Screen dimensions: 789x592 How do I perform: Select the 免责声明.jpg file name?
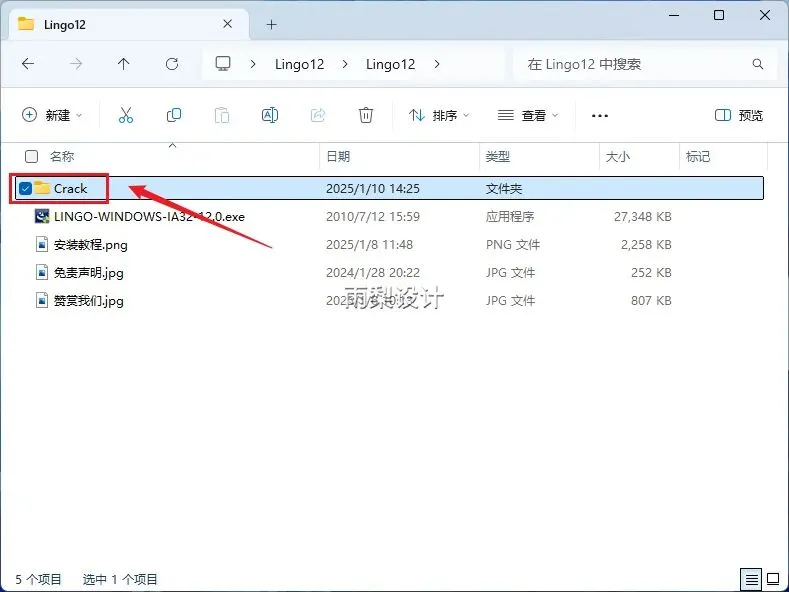click(x=89, y=273)
